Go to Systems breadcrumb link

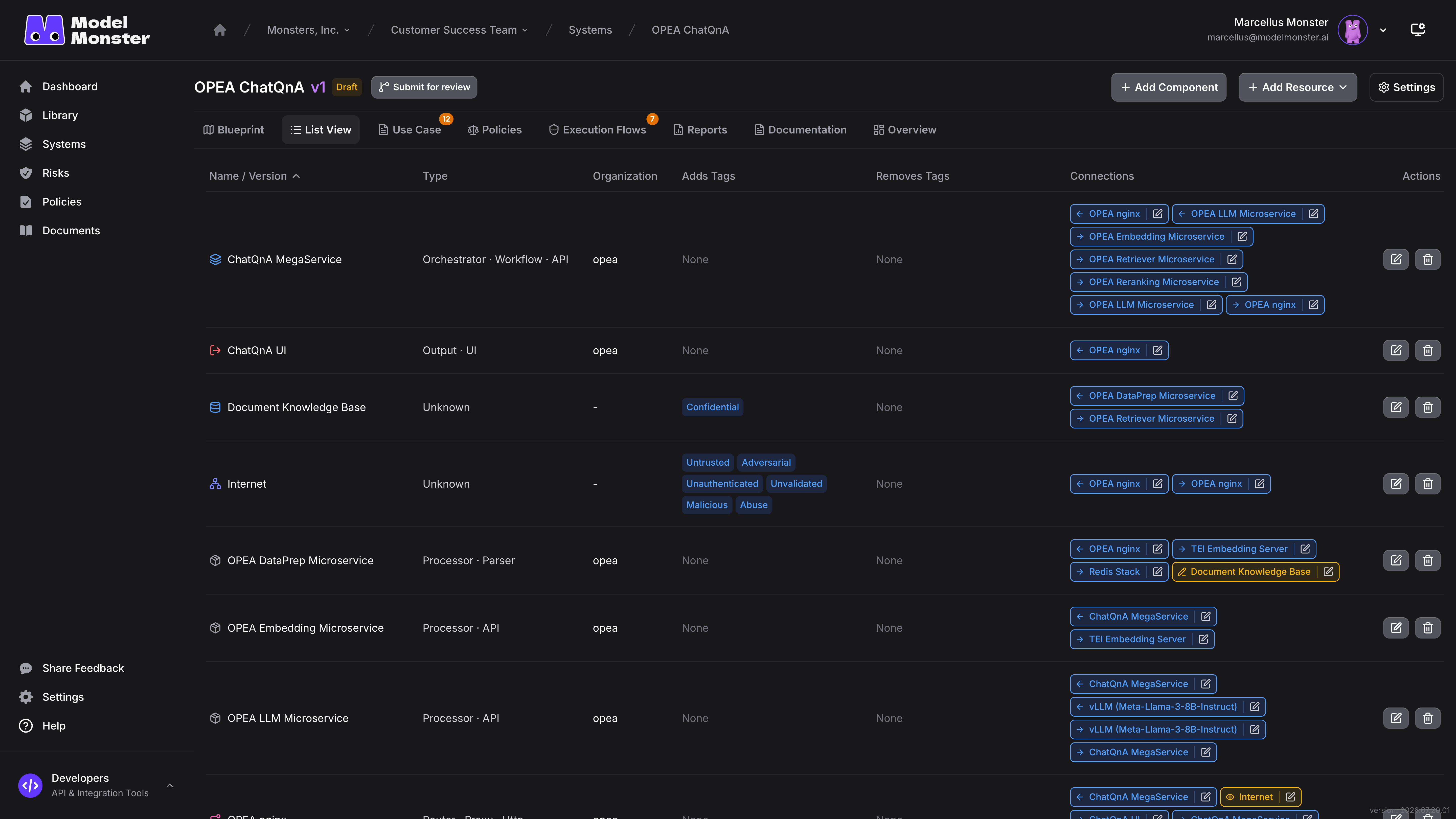590,30
